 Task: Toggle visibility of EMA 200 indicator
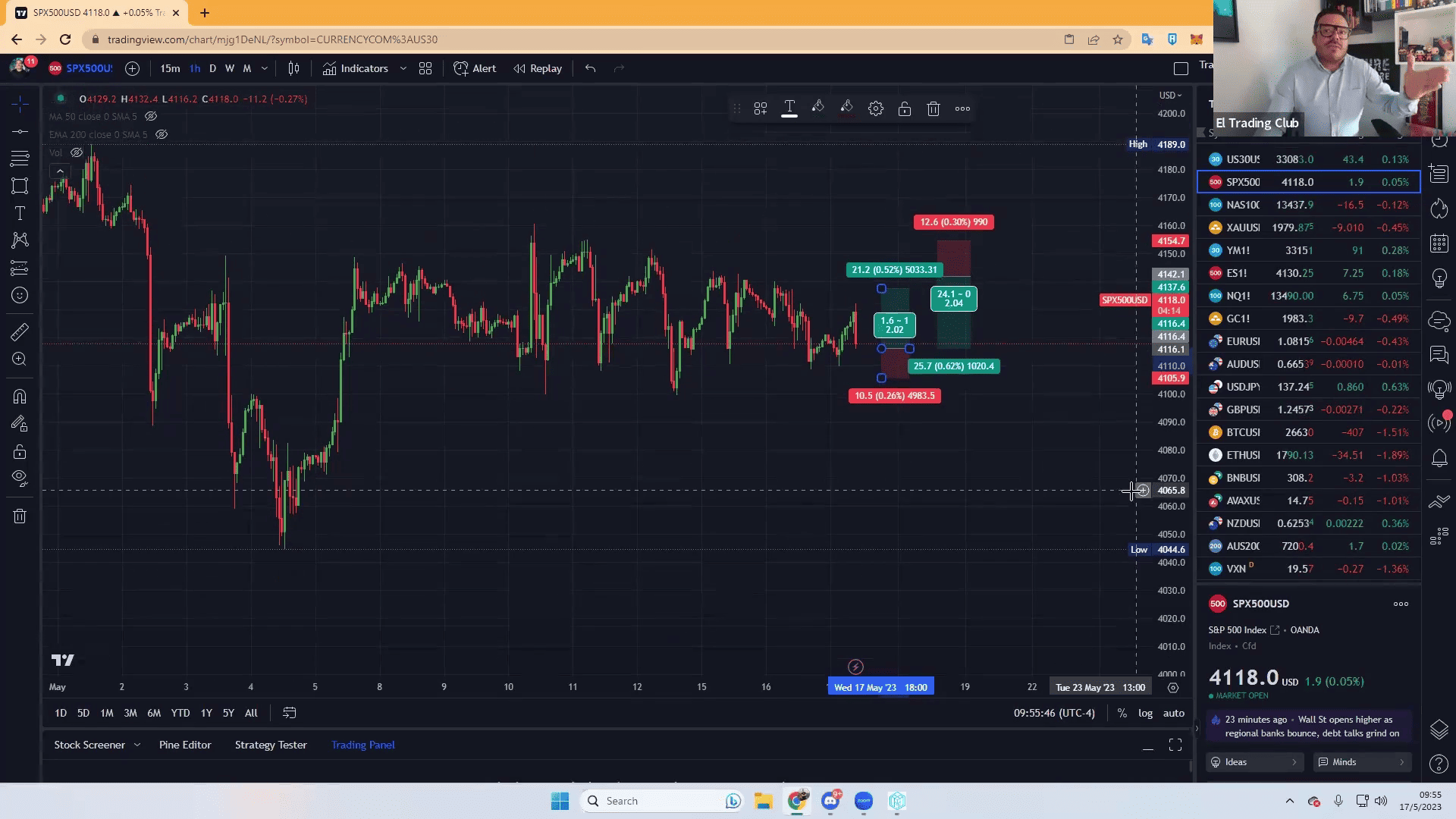tap(162, 134)
